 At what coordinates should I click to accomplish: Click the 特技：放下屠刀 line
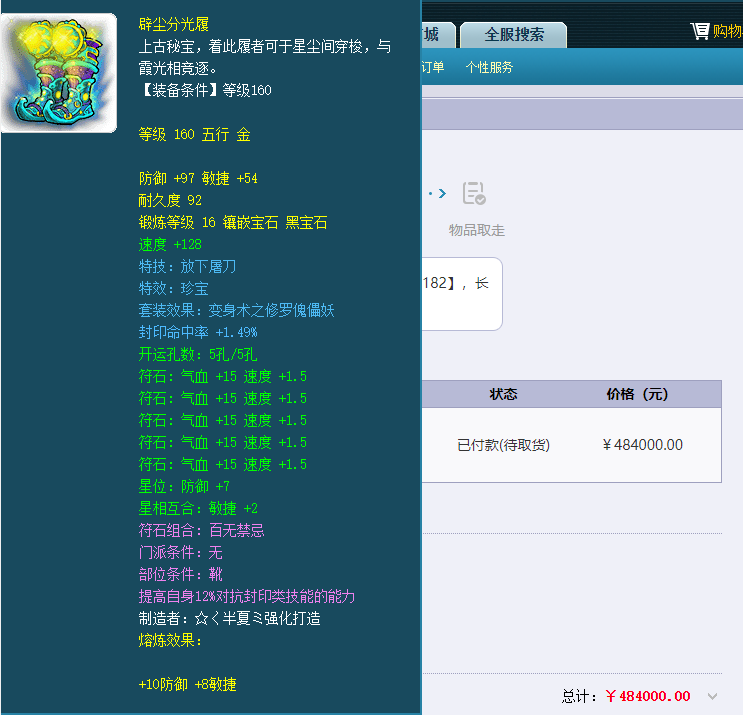(187, 266)
